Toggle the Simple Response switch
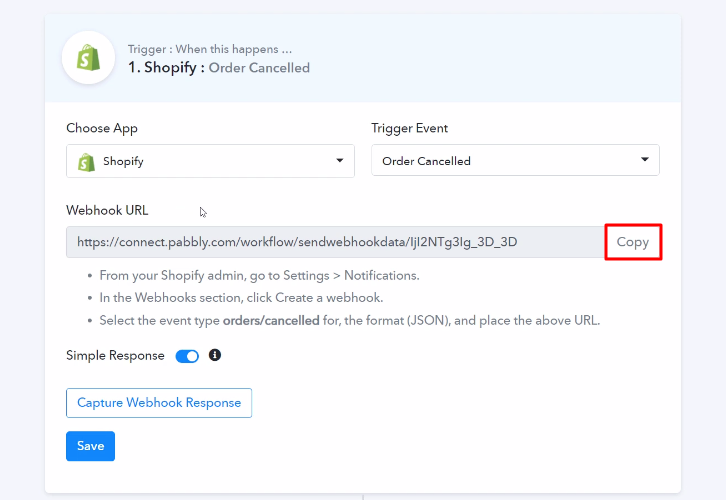The image size is (726, 500). [187, 356]
